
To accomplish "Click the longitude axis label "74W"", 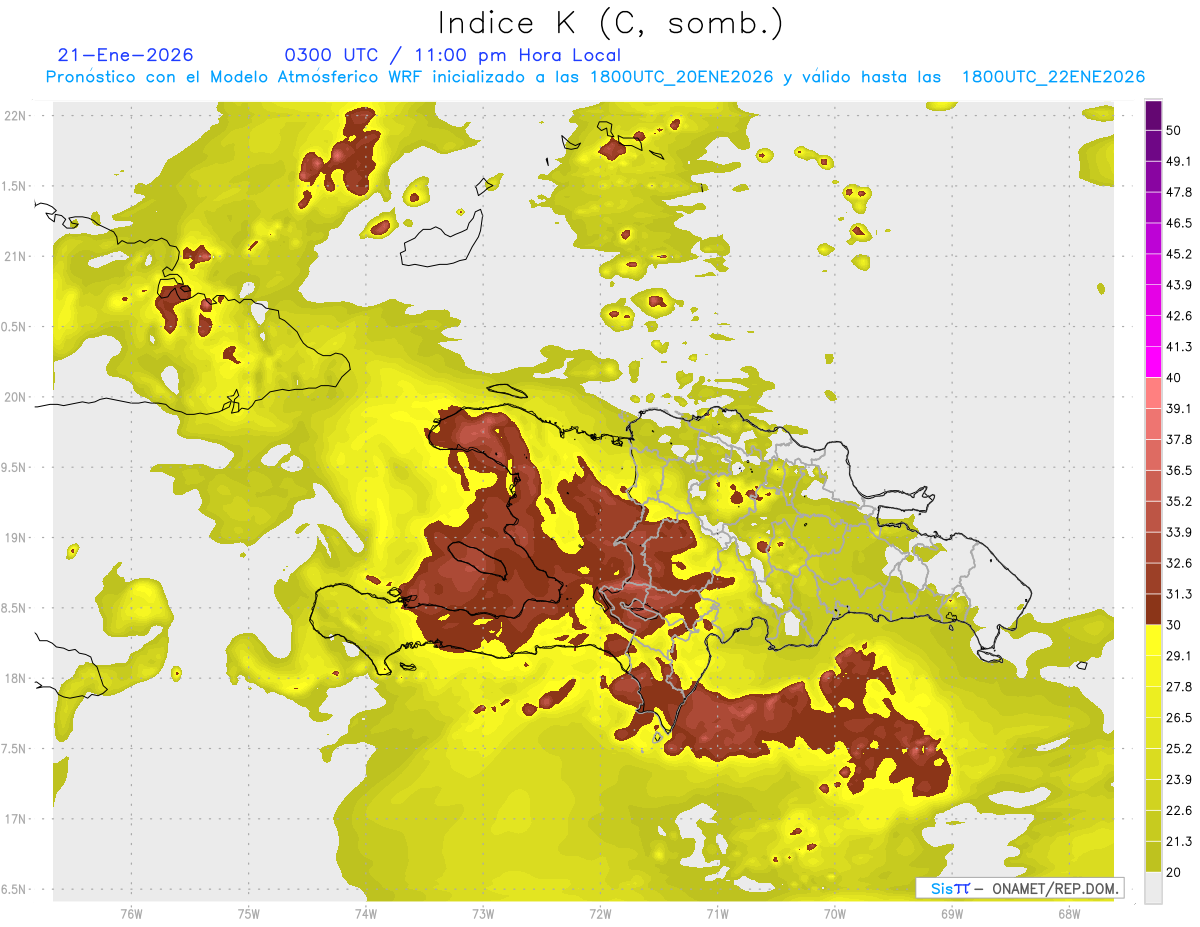I will (366, 914).
